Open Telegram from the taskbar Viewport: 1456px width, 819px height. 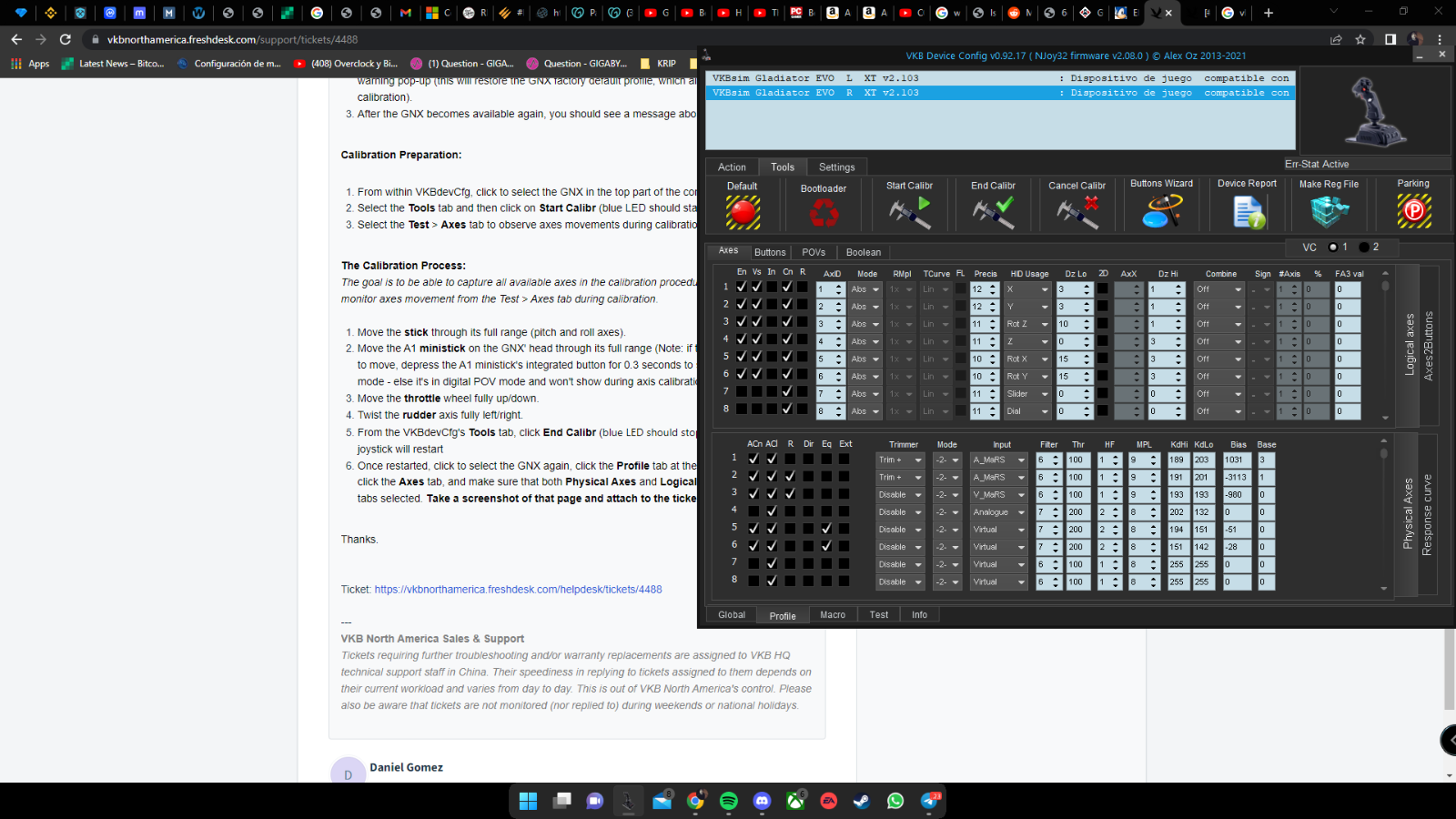929,801
